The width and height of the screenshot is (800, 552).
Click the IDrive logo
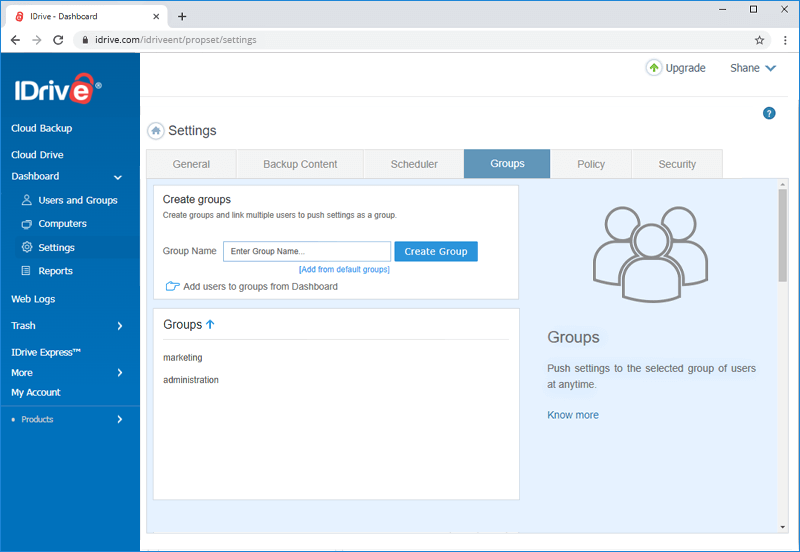[x=58, y=89]
